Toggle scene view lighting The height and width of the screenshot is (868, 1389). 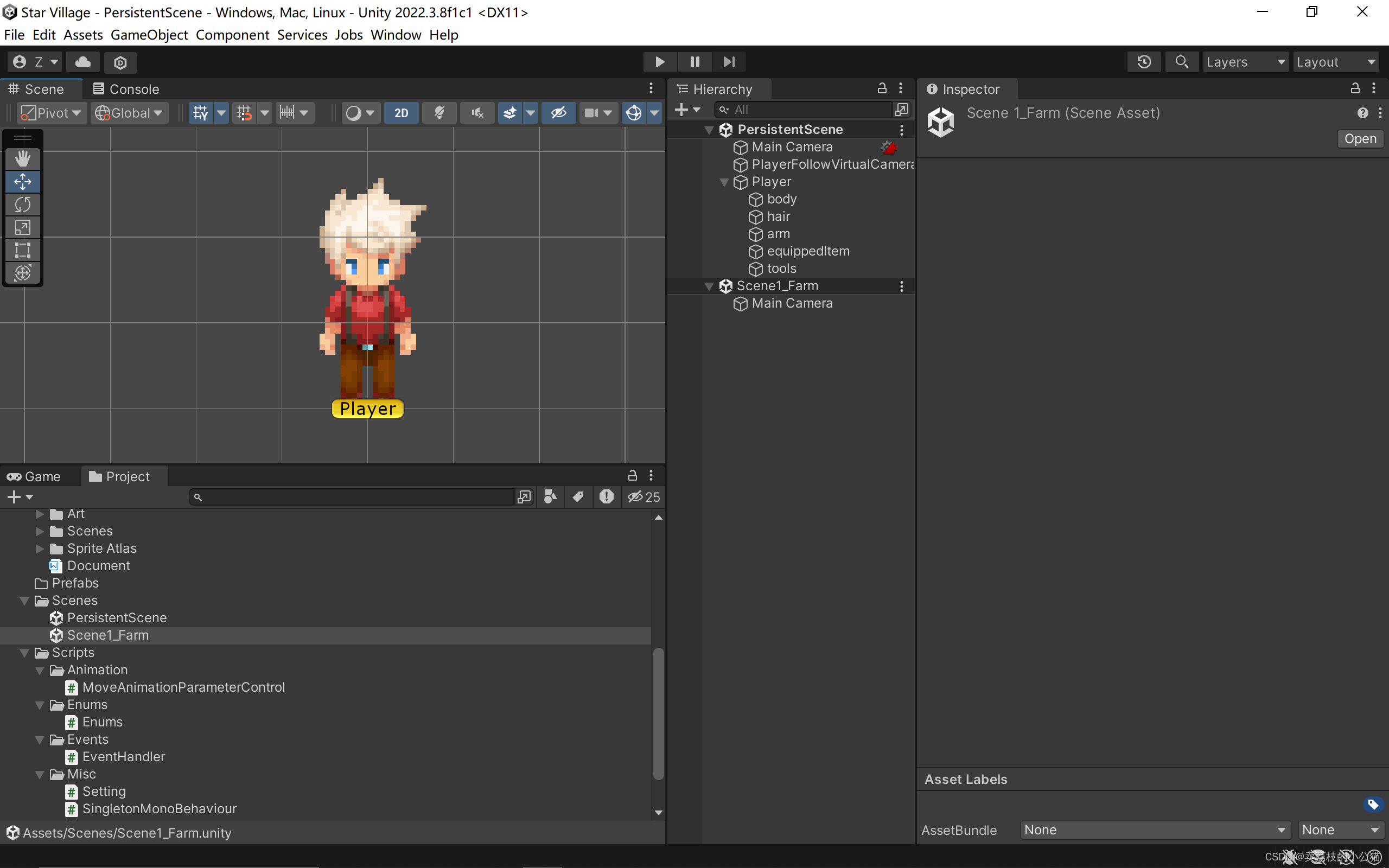point(439,112)
